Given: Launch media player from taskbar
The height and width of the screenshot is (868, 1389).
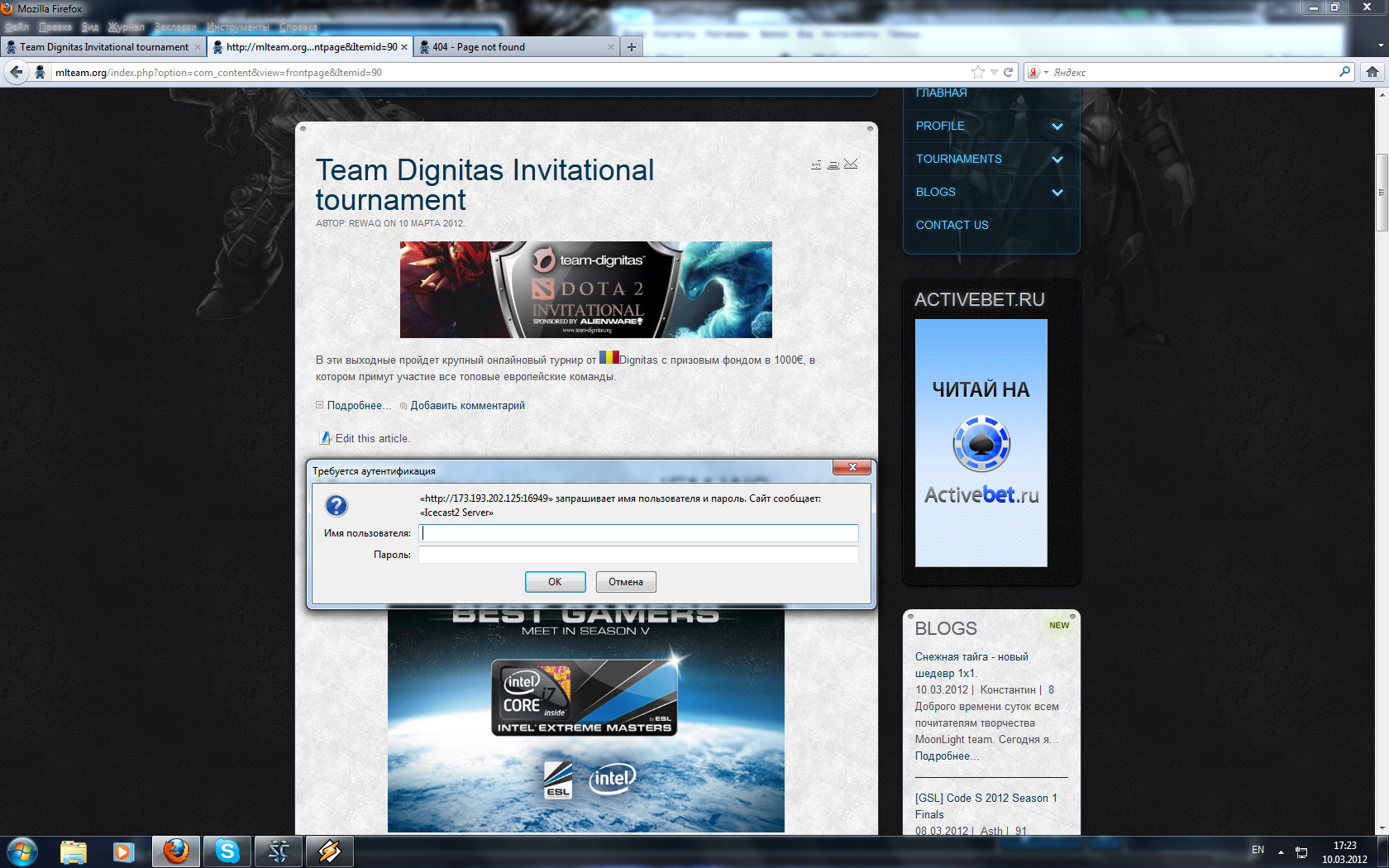Looking at the screenshot, I should (124, 851).
